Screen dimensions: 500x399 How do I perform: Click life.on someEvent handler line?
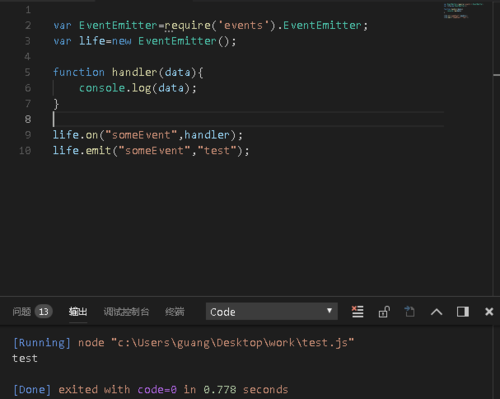pos(148,135)
